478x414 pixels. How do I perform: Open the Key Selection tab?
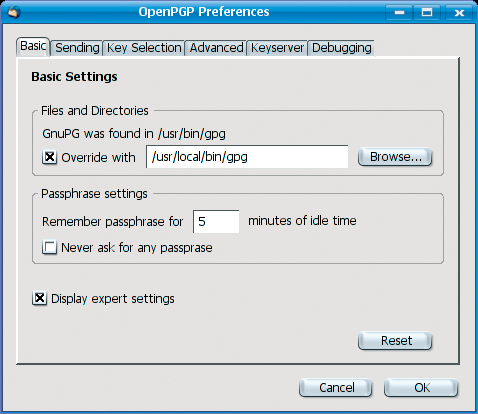144,48
